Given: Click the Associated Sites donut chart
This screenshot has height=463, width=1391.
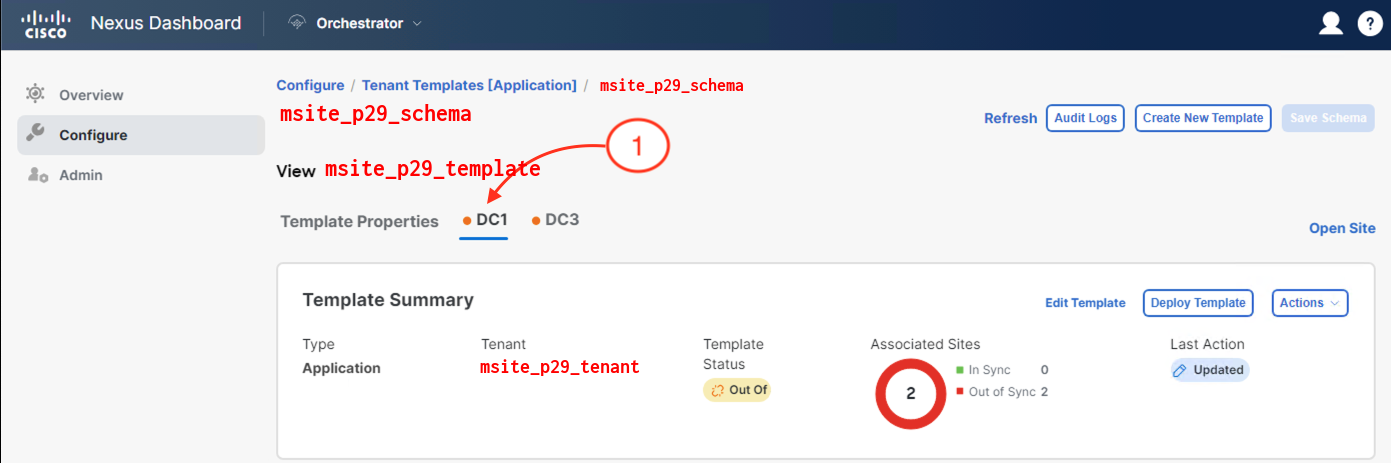Looking at the screenshot, I should pos(910,393).
